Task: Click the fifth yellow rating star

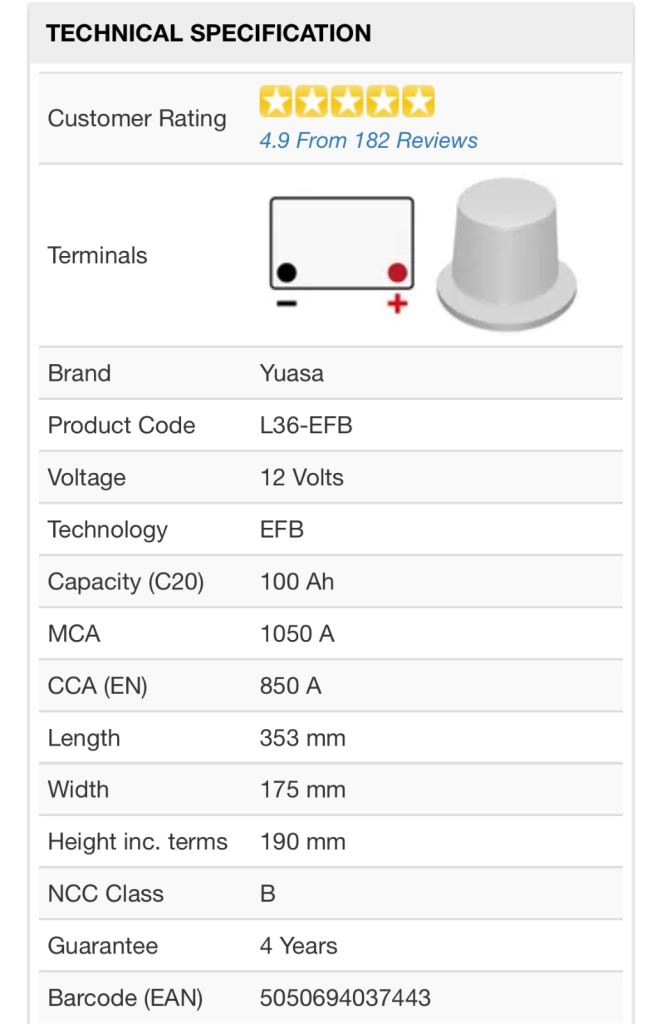Action: tap(419, 102)
